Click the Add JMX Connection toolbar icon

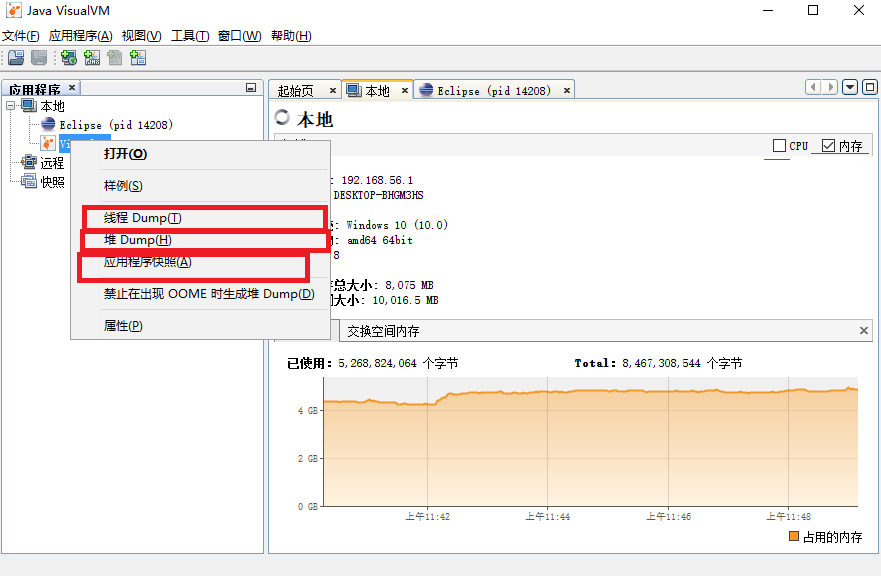point(92,57)
